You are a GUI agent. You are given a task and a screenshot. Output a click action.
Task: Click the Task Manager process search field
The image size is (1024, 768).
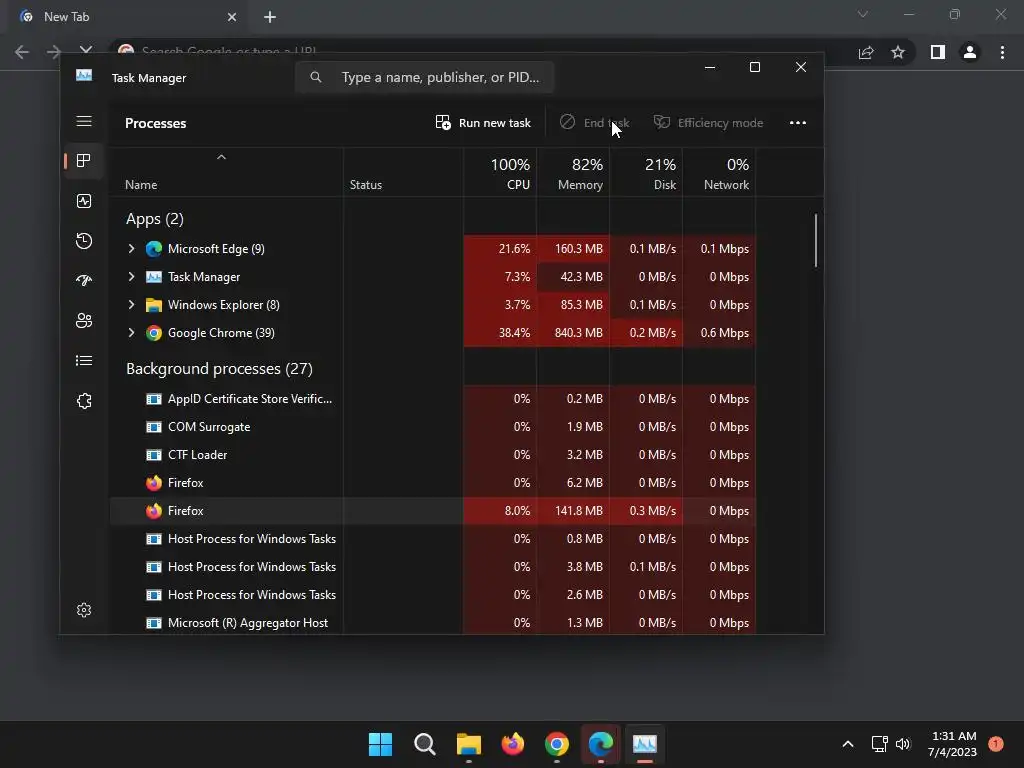(x=424, y=77)
